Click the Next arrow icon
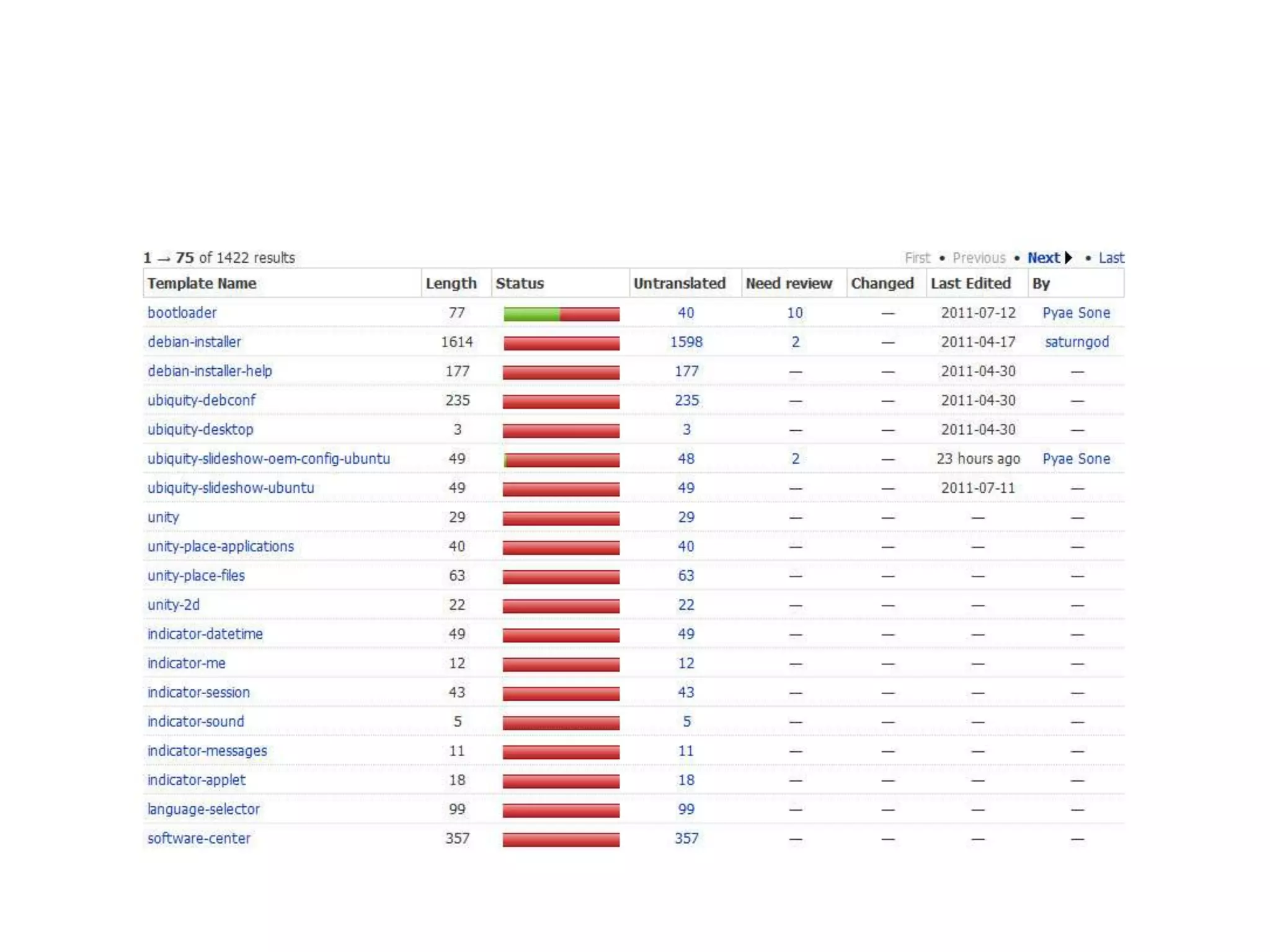This screenshot has height=952, width=1270. click(1068, 258)
